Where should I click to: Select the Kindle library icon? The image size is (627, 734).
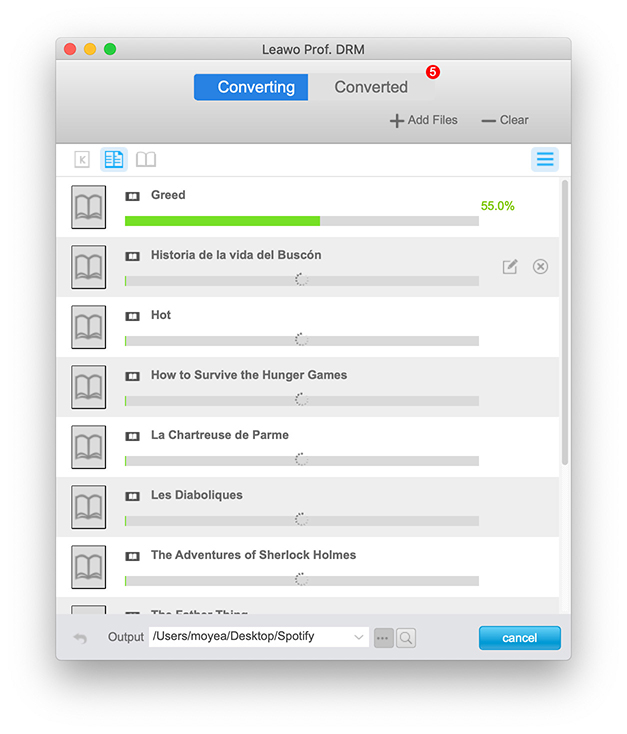pos(82,159)
